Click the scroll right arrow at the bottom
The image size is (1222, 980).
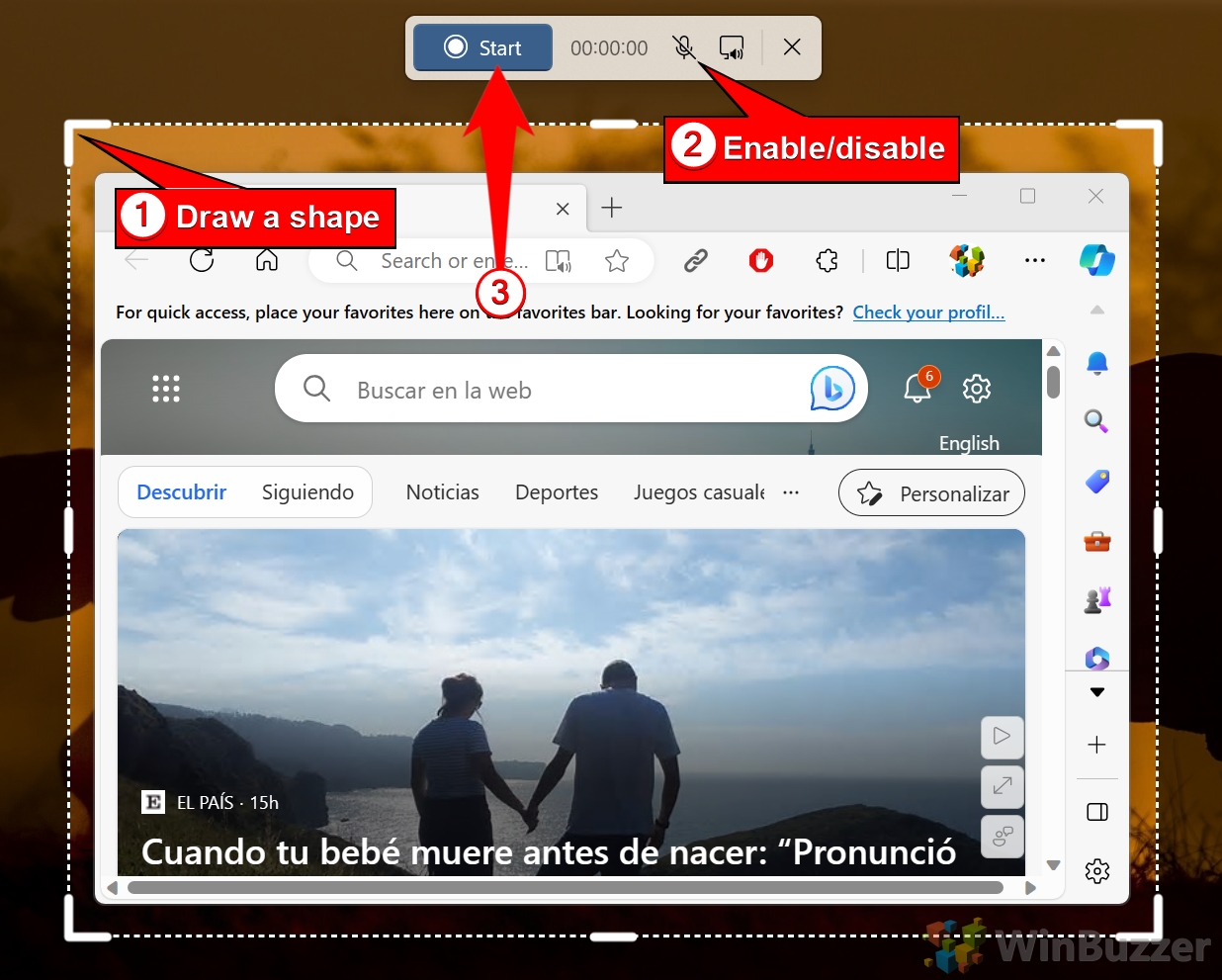(x=1031, y=888)
